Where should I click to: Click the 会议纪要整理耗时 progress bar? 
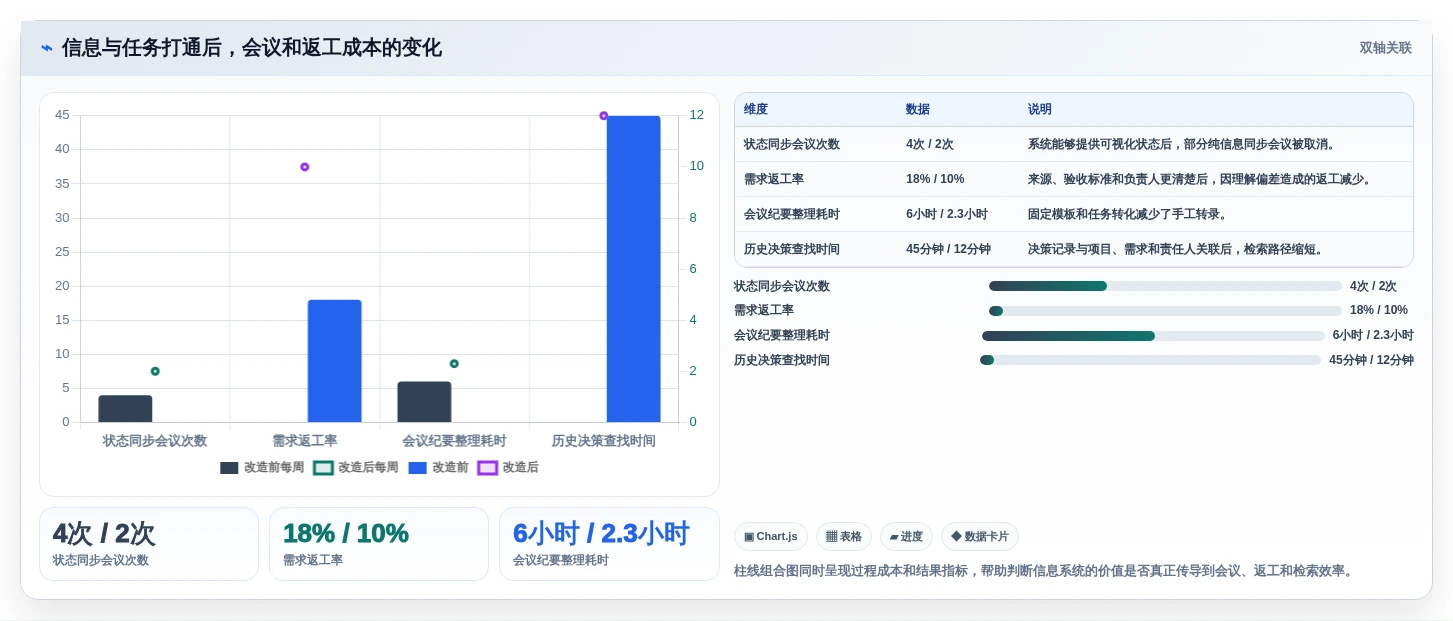coord(1153,336)
